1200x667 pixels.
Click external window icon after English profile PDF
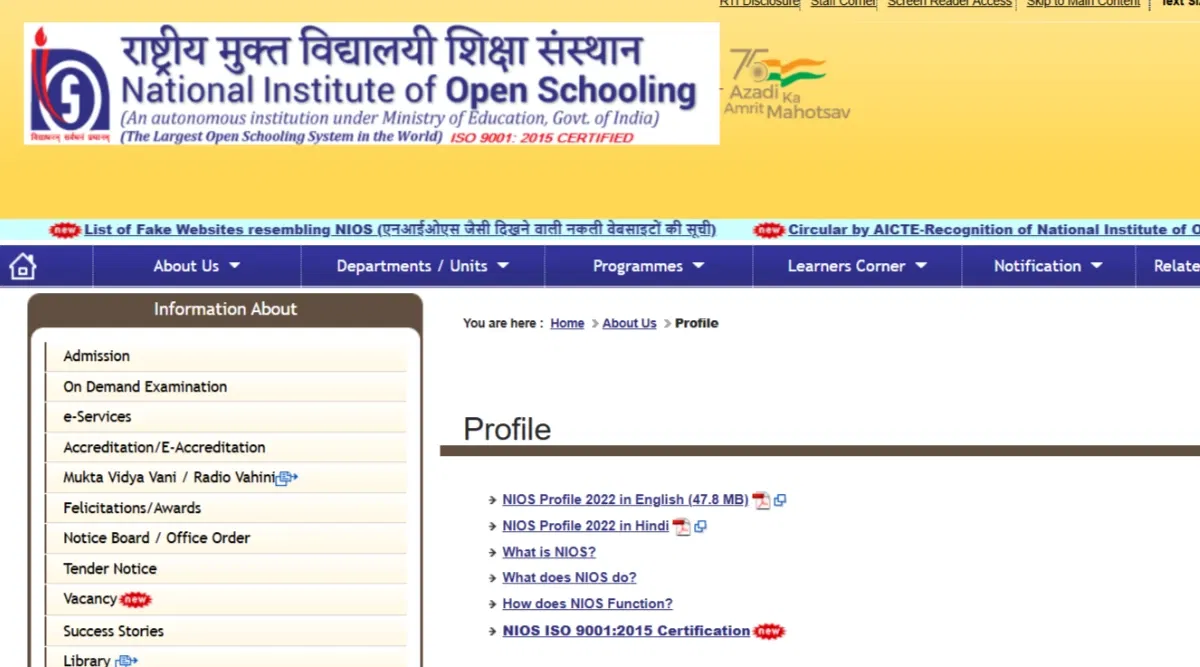pos(780,500)
